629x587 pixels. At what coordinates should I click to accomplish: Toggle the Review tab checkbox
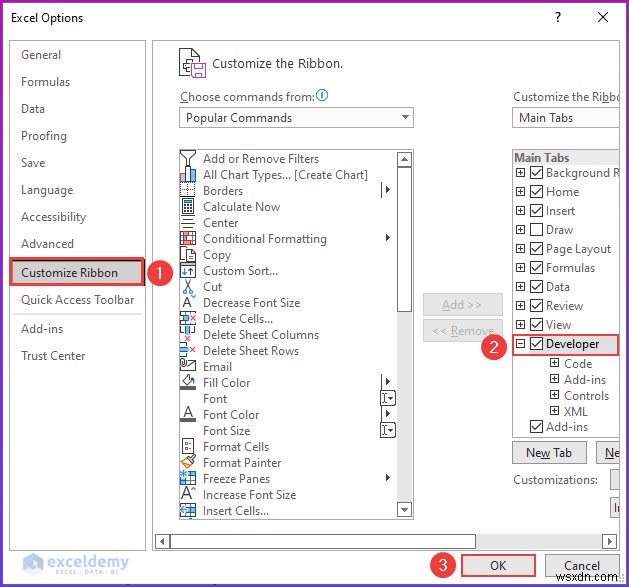[x=536, y=305]
